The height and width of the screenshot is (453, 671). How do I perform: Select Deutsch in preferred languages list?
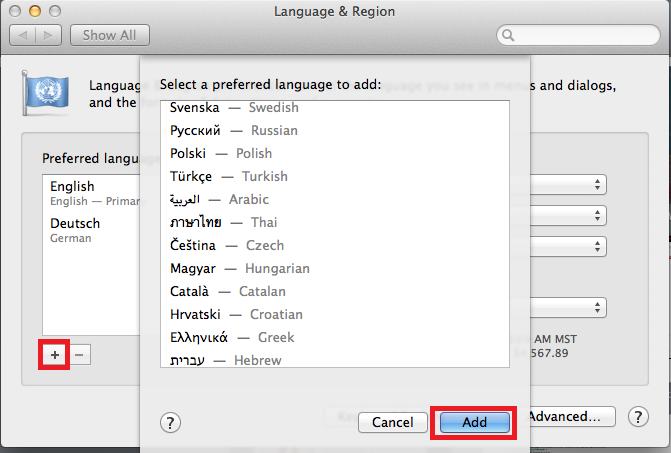point(72,231)
